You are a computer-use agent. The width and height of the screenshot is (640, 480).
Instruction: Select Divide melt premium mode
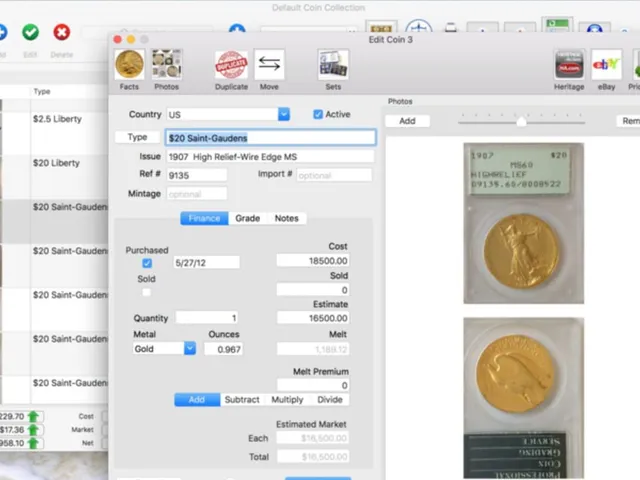330,400
